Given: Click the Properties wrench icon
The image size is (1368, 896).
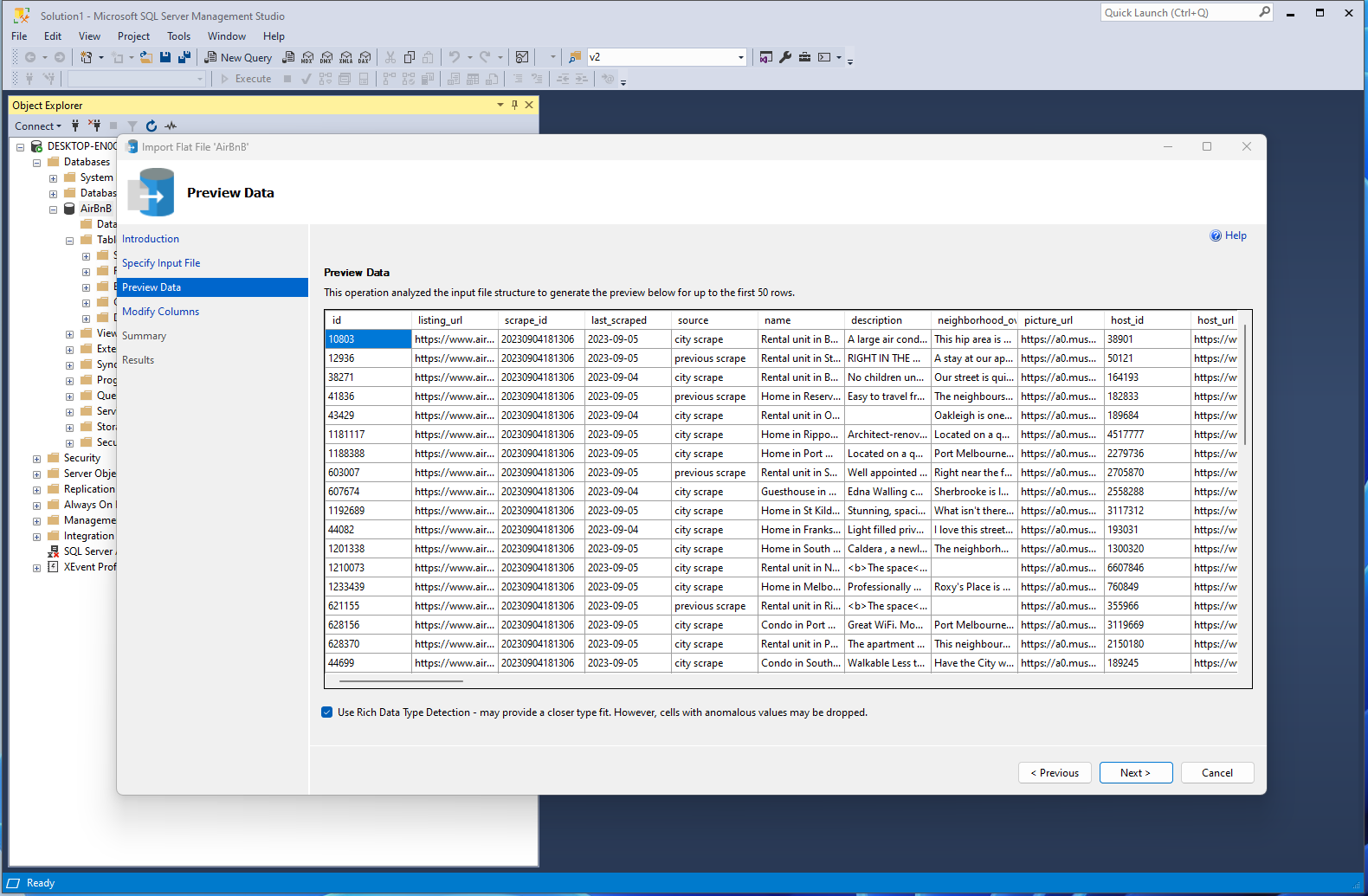Looking at the screenshot, I should click(785, 57).
